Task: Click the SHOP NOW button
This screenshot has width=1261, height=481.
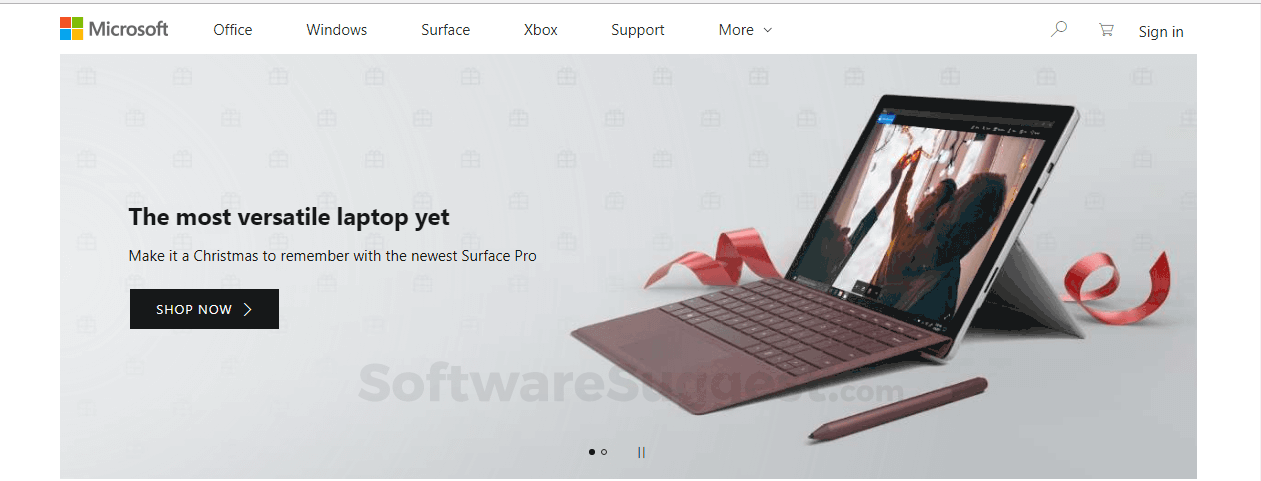Action: click(x=204, y=309)
